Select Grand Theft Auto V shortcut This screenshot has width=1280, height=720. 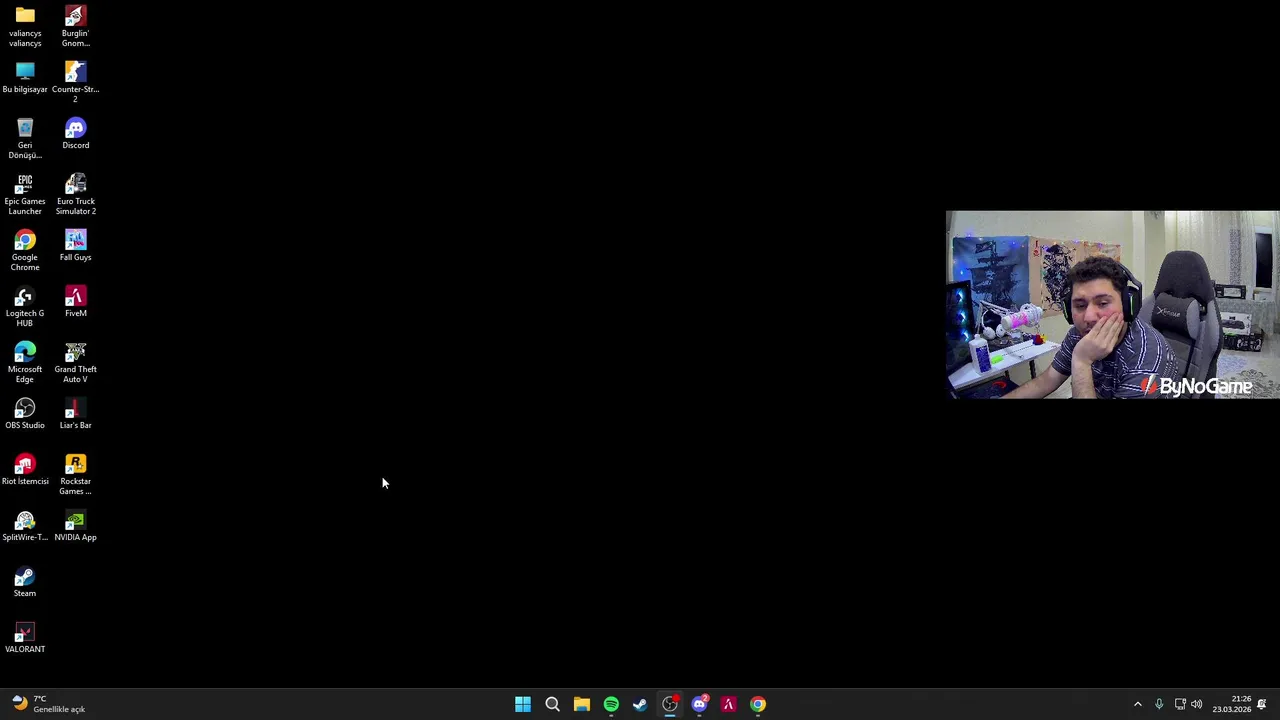click(75, 362)
